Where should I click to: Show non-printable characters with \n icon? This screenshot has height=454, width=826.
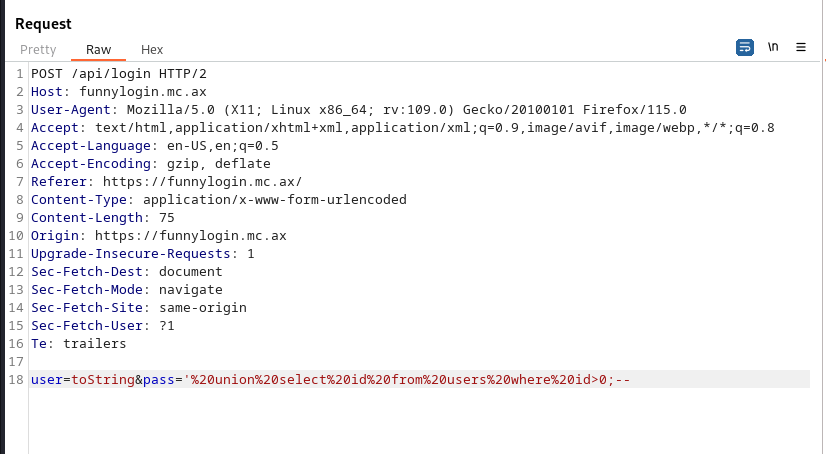[773, 47]
